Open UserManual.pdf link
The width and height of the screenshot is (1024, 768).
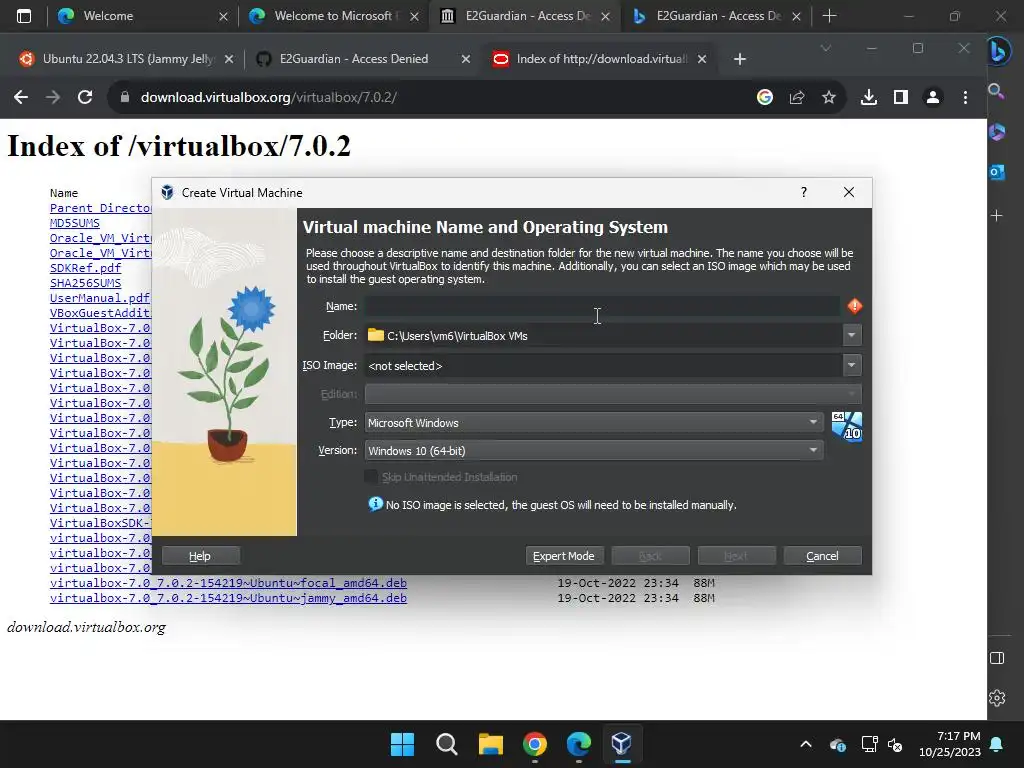pos(100,298)
